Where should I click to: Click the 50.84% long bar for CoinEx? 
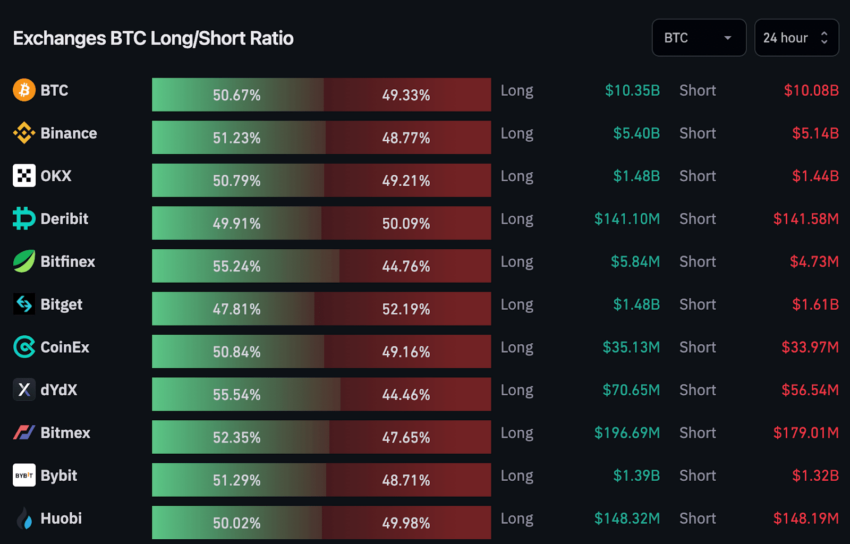pos(238,352)
